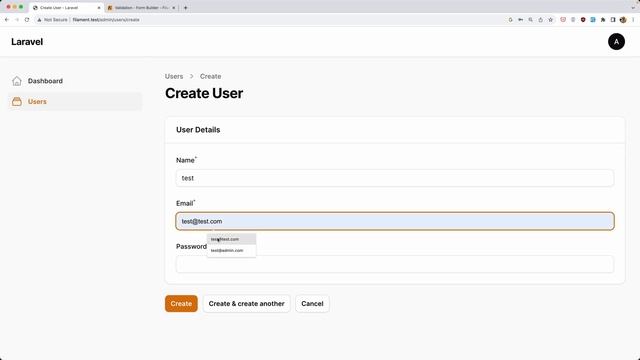Click the Not Secure warning icon
640x360 pixels.
40,20
